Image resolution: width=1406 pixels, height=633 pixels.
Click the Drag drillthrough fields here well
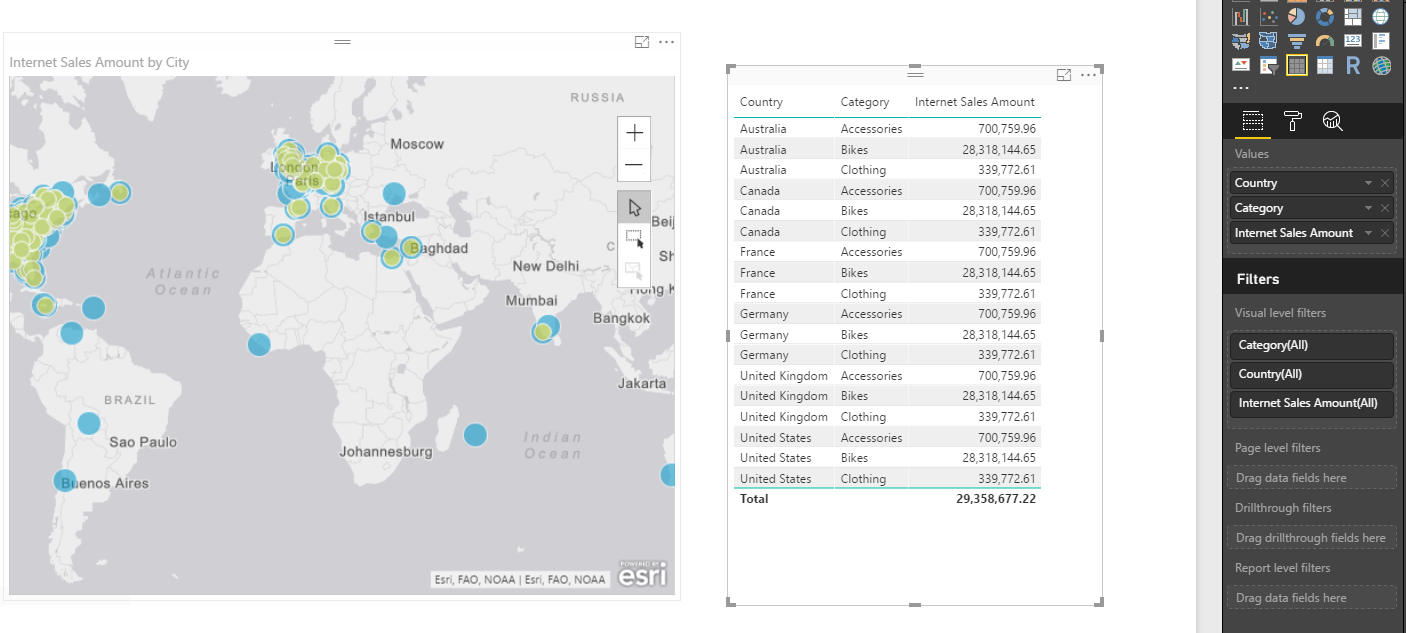1312,538
